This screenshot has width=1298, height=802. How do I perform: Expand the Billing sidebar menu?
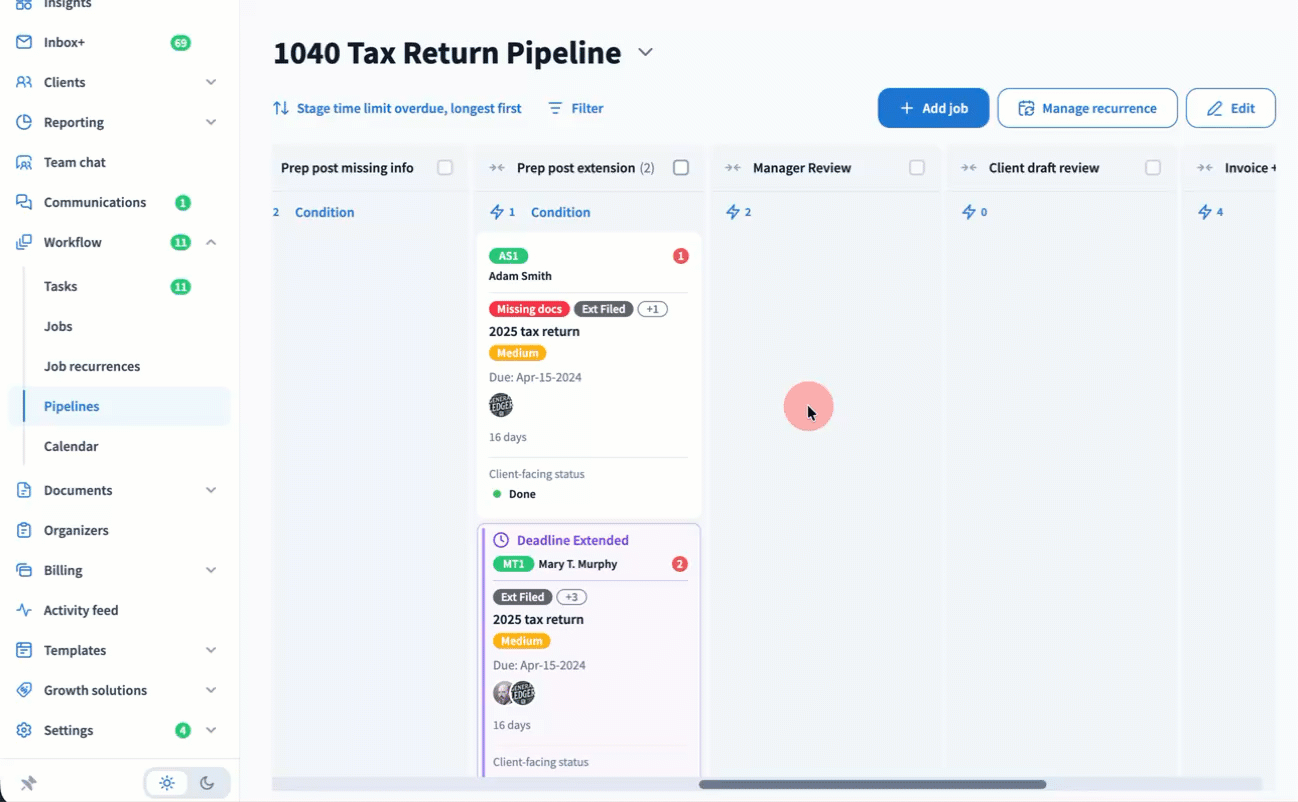coord(211,570)
